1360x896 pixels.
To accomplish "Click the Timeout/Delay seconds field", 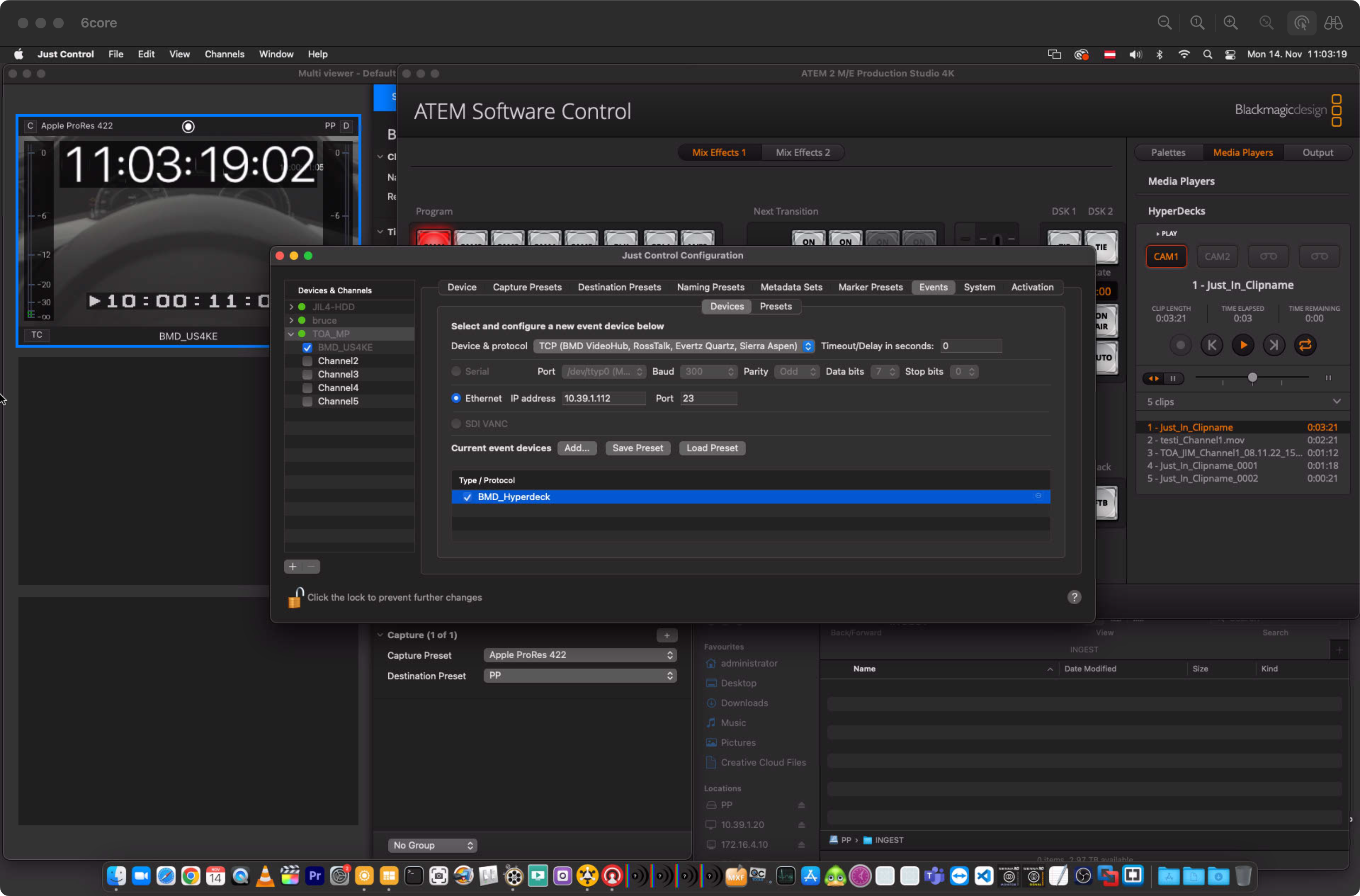I will click(970, 346).
